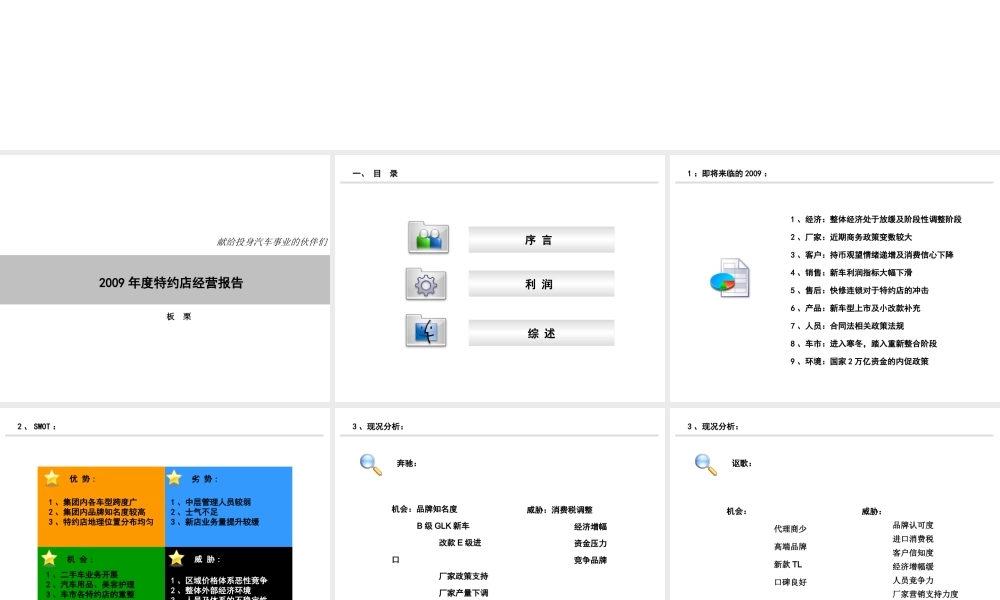Click 口碑良好 text
The width and height of the screenshot is (1000, 600).
790,583
